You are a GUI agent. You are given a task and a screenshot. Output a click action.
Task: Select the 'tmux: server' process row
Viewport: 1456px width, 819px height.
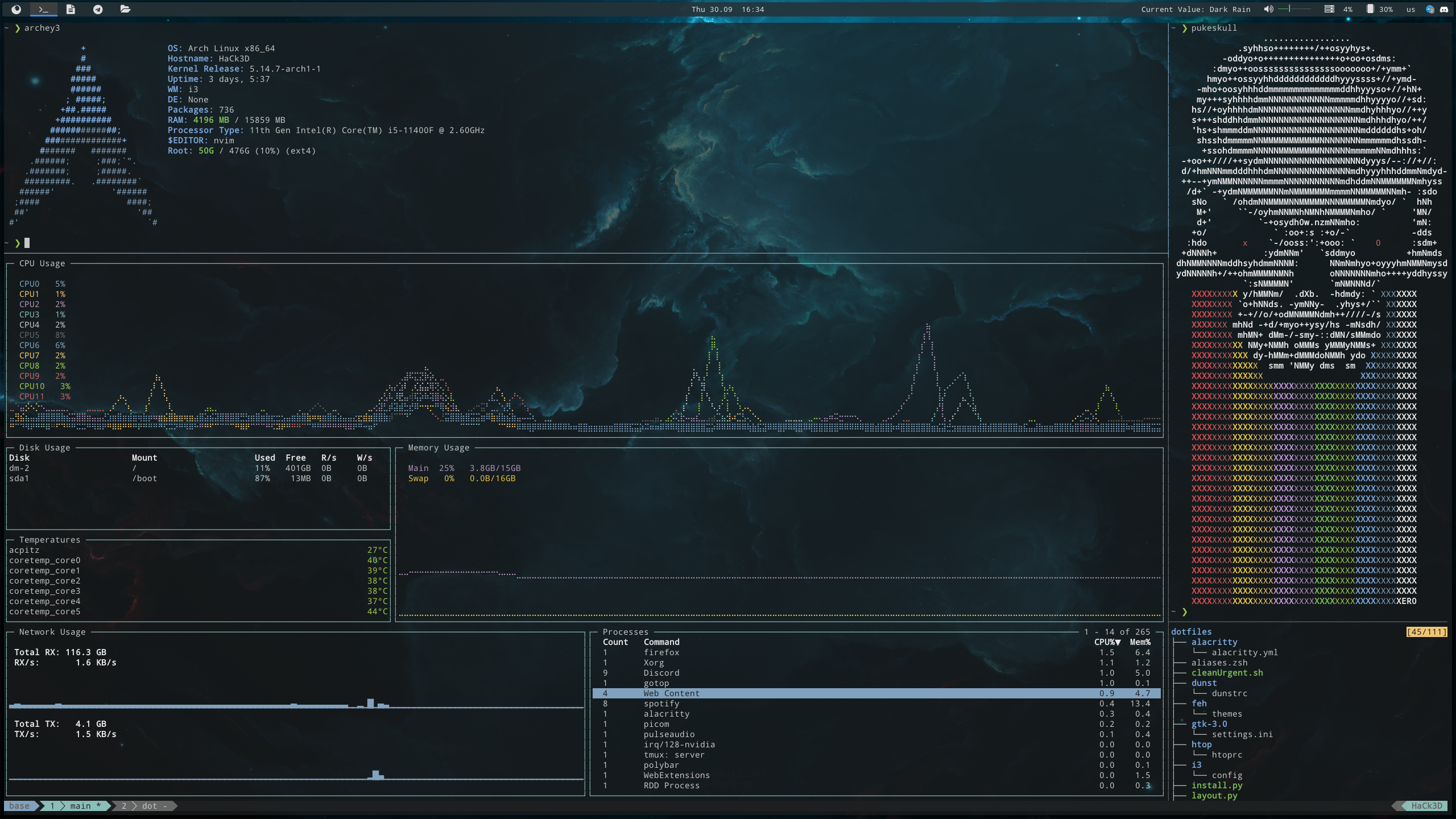pyautogui.click(x=876, y=755)
